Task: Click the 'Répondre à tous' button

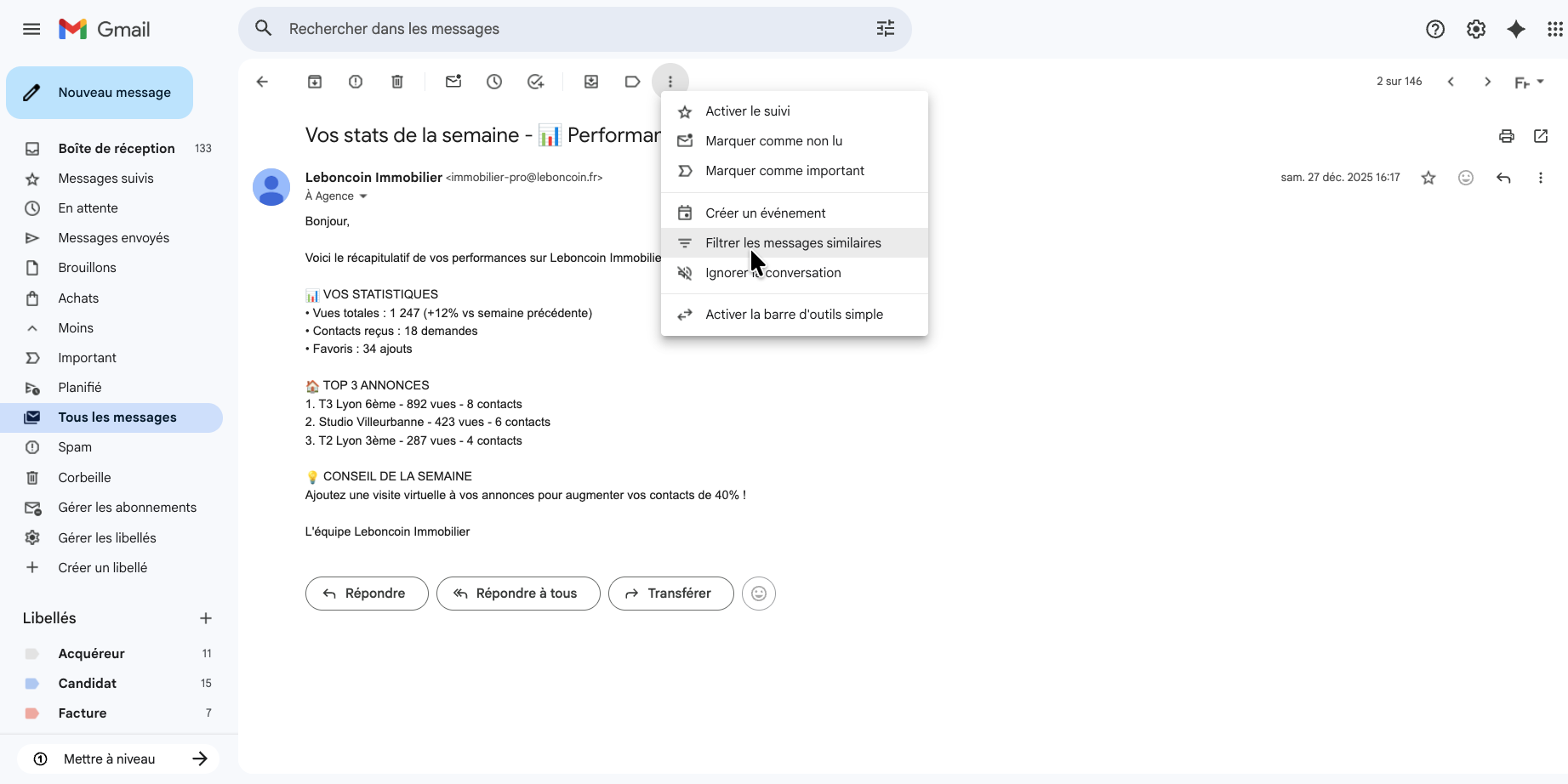Action: [518, 594]
